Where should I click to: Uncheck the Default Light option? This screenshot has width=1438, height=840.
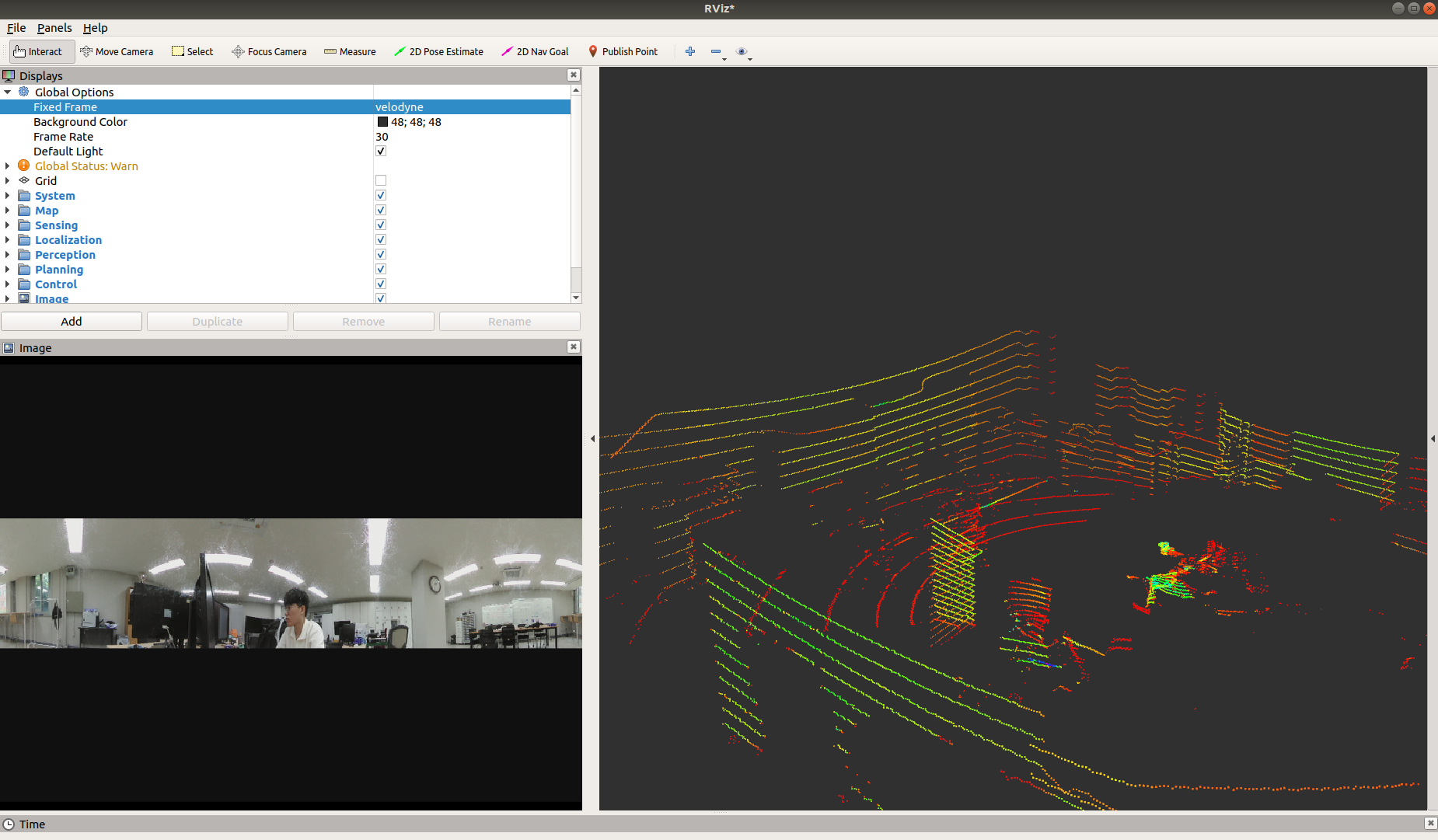(x=381, y=151)
